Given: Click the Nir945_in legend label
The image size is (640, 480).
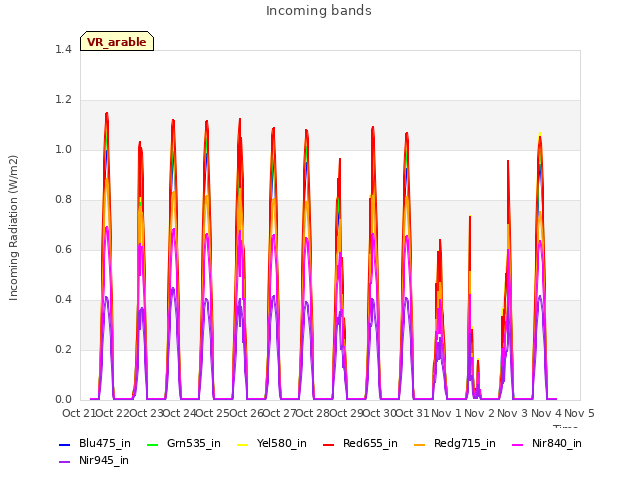Looking at the screenshot, I should point(104,461).
